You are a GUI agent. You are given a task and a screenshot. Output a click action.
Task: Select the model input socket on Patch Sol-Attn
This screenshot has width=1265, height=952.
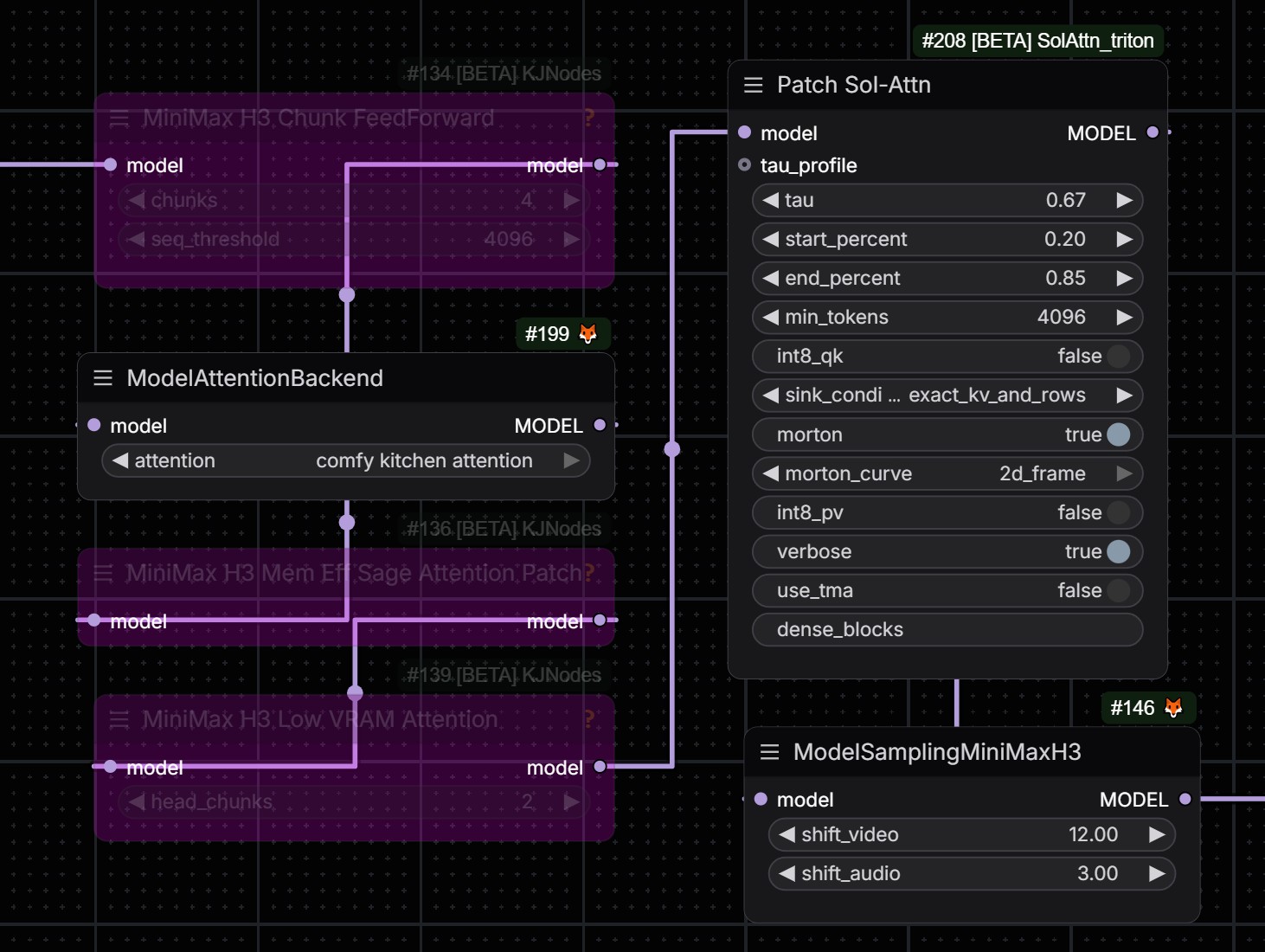pos(745,132)
